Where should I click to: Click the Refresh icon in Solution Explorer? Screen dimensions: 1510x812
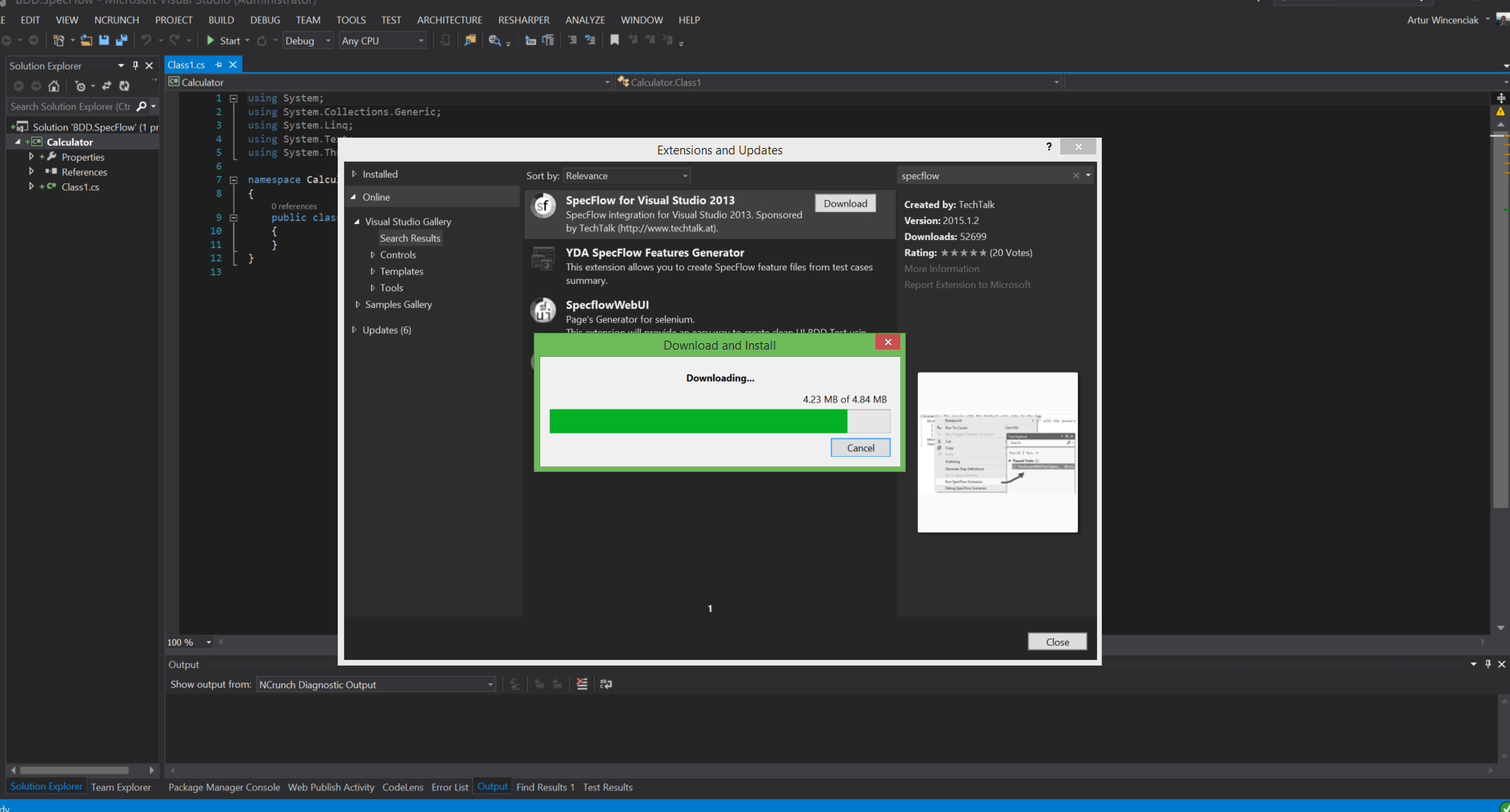tap(124, 86)
